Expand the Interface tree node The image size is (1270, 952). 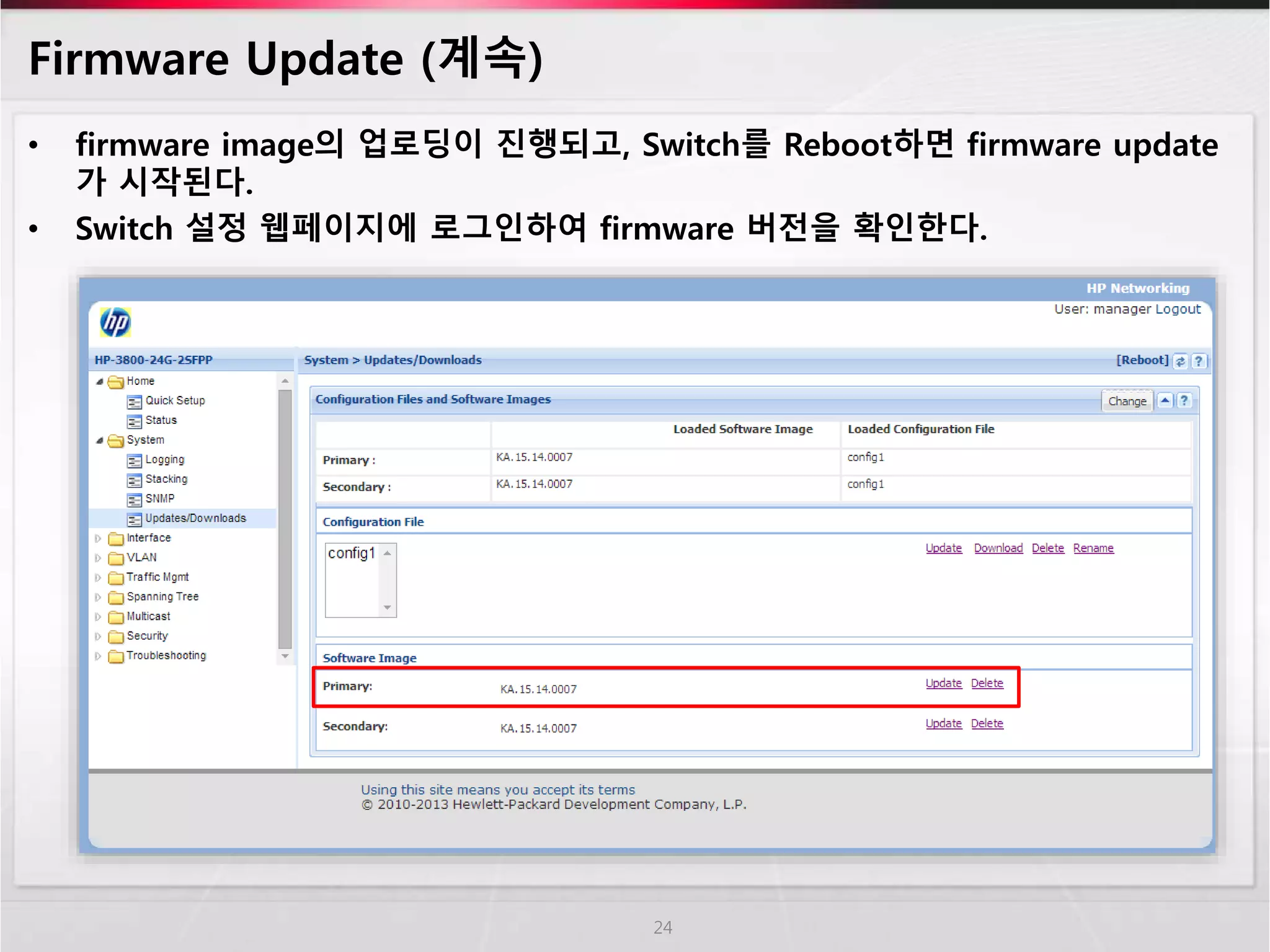click(98, 539)
